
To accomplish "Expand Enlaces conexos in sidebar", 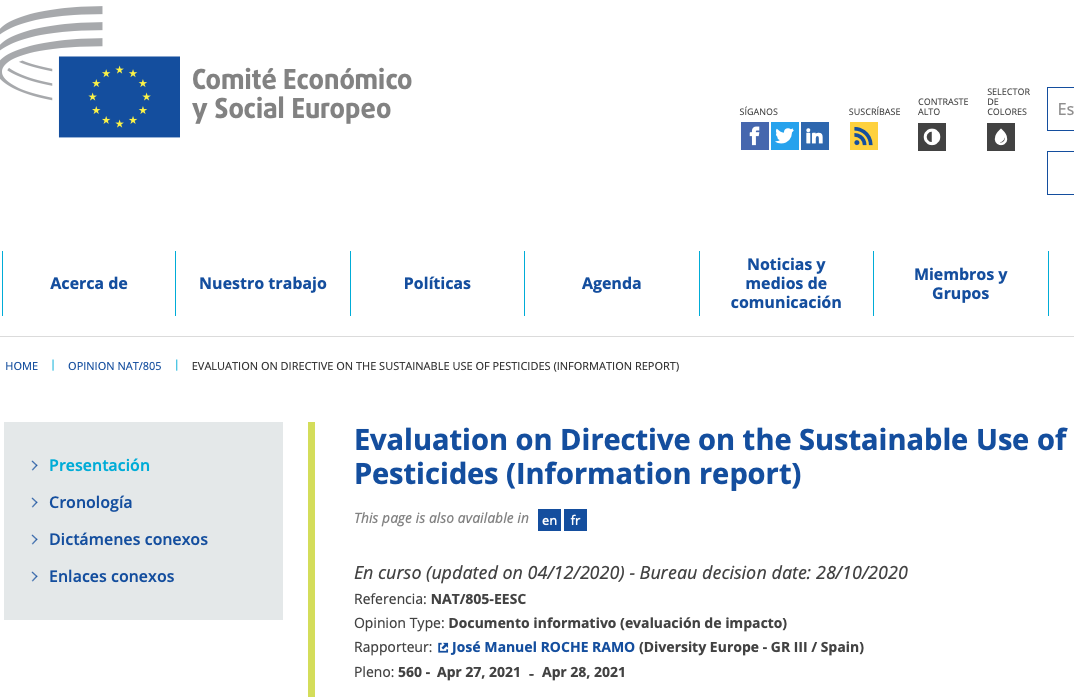I will (111, 576).
